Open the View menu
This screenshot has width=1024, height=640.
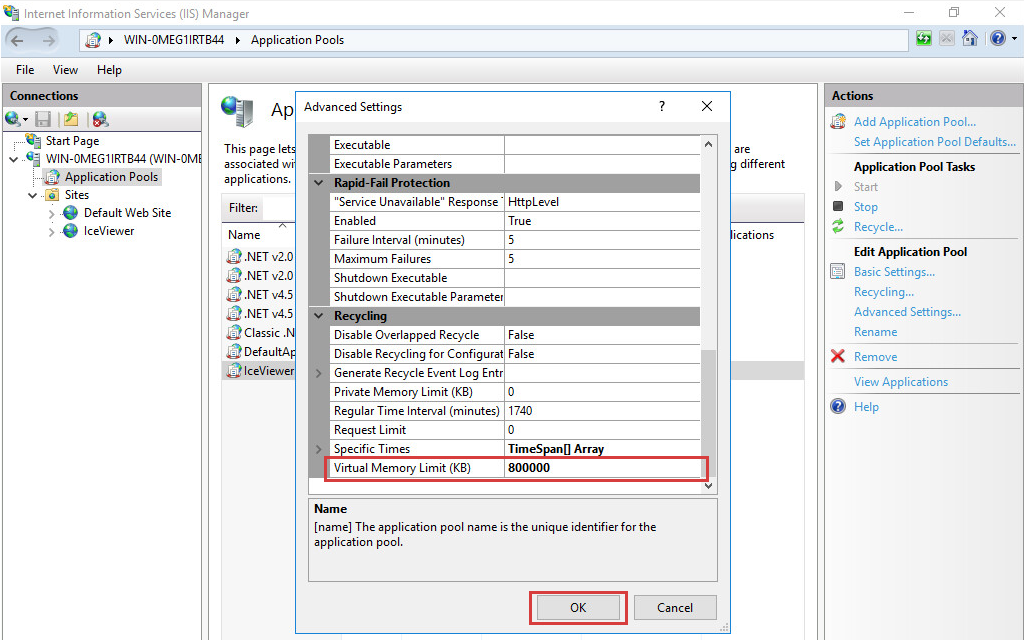coord(65,70)
